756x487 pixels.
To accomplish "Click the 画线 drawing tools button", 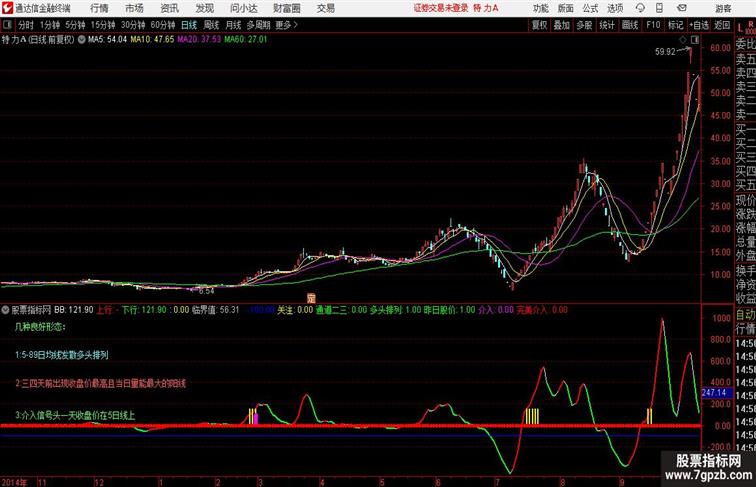I will [x=630, y=25].
